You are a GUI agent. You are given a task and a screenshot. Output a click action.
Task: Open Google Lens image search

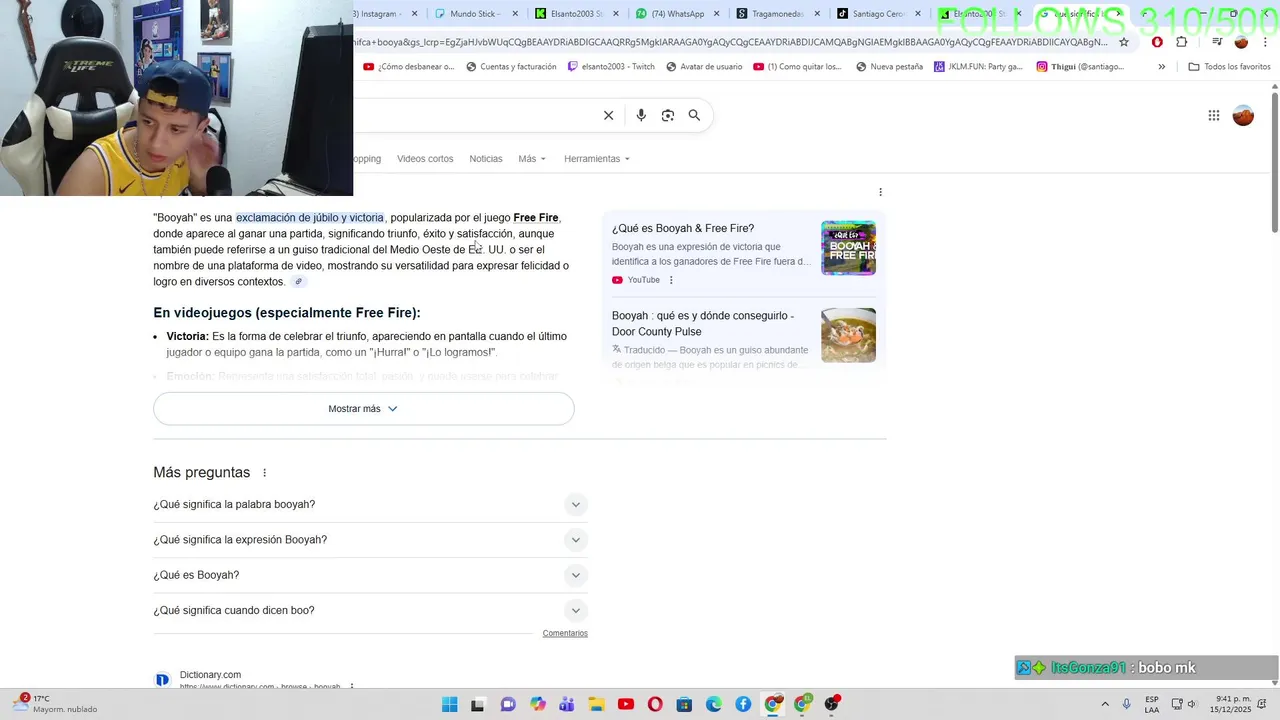tap(668, 115)
